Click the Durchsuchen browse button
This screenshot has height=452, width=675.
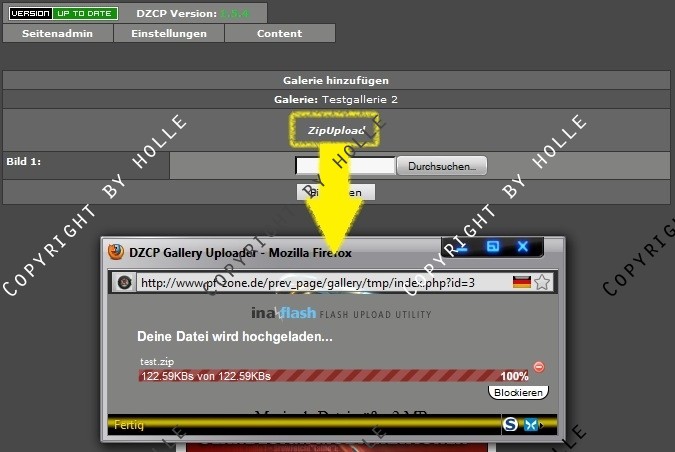click(442, 166)
